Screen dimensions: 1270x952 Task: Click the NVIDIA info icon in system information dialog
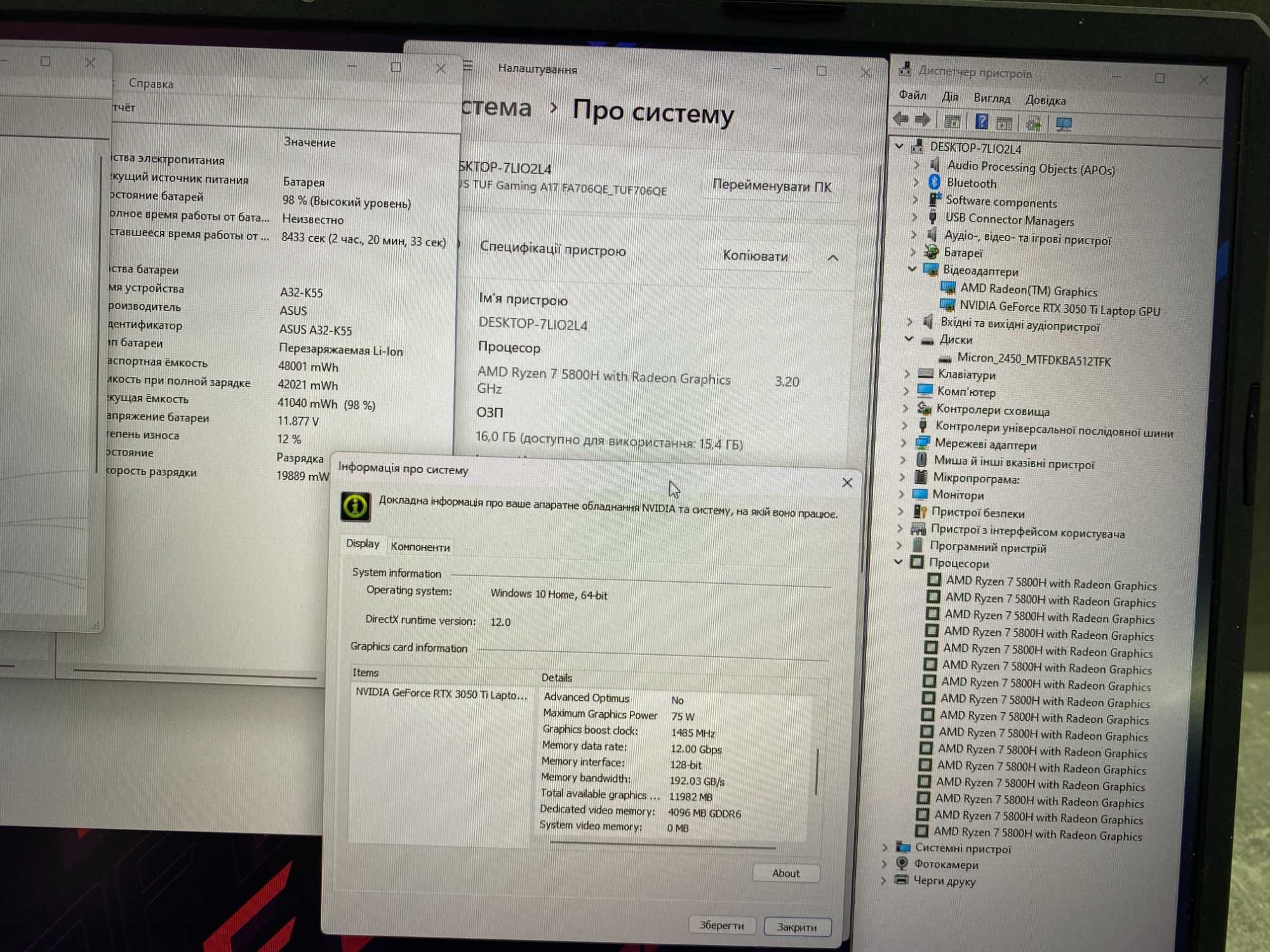click(356, 506)
